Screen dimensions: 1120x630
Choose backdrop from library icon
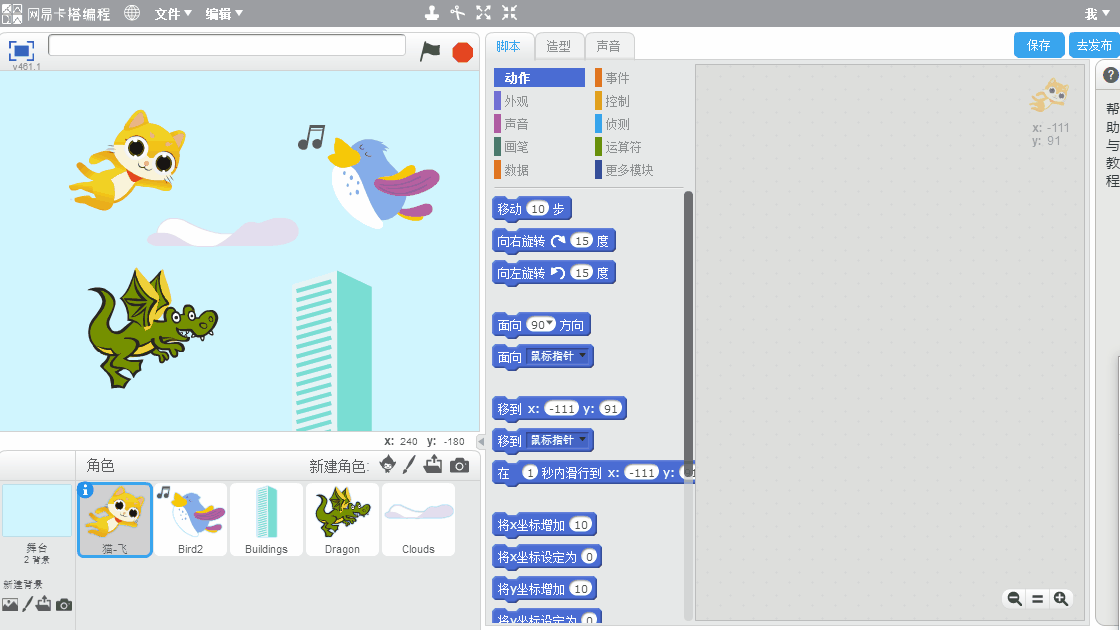(10, 605)
